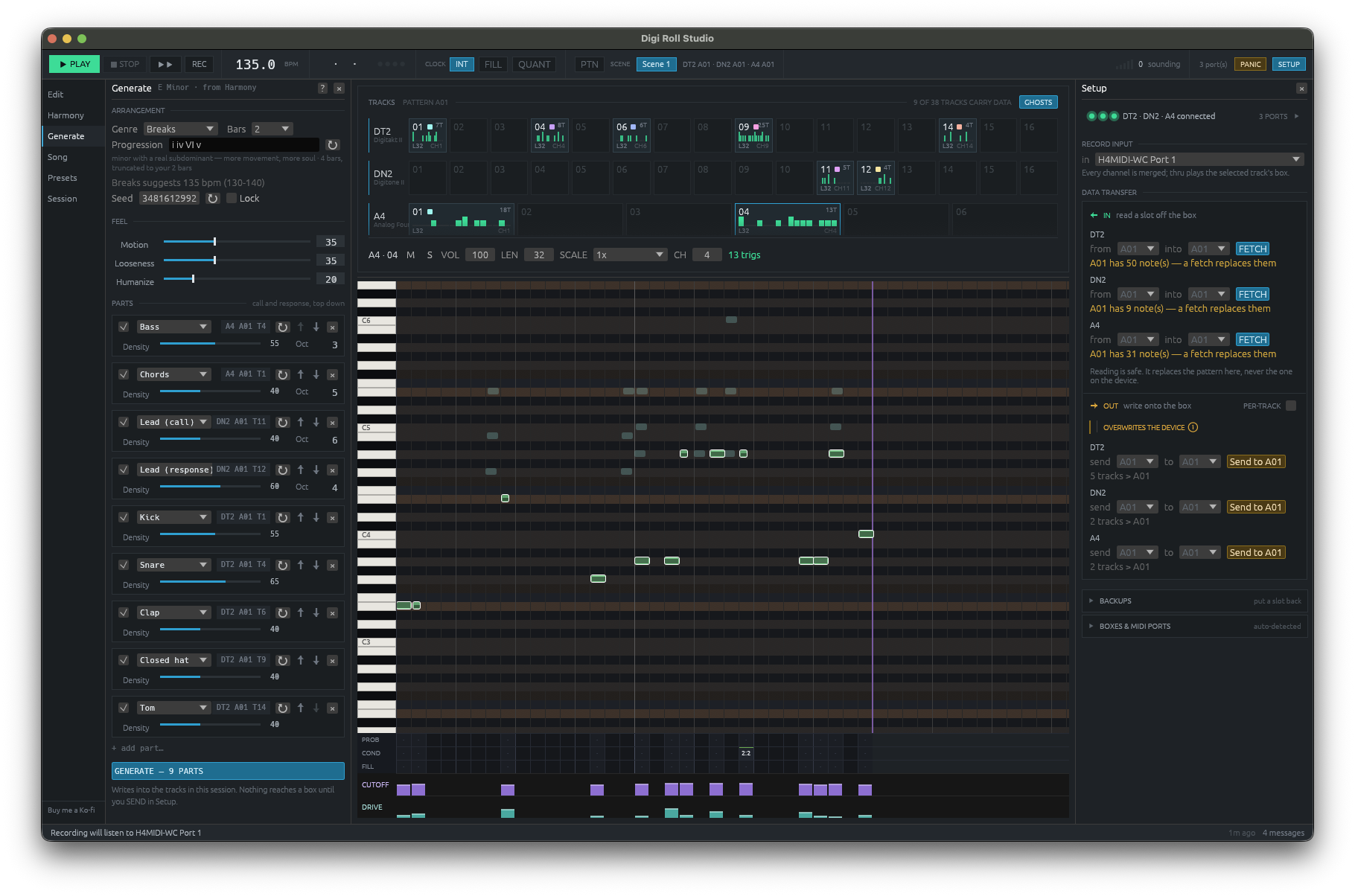Move the Chords part up
The image size is (1355, 896).
(301, 374)
